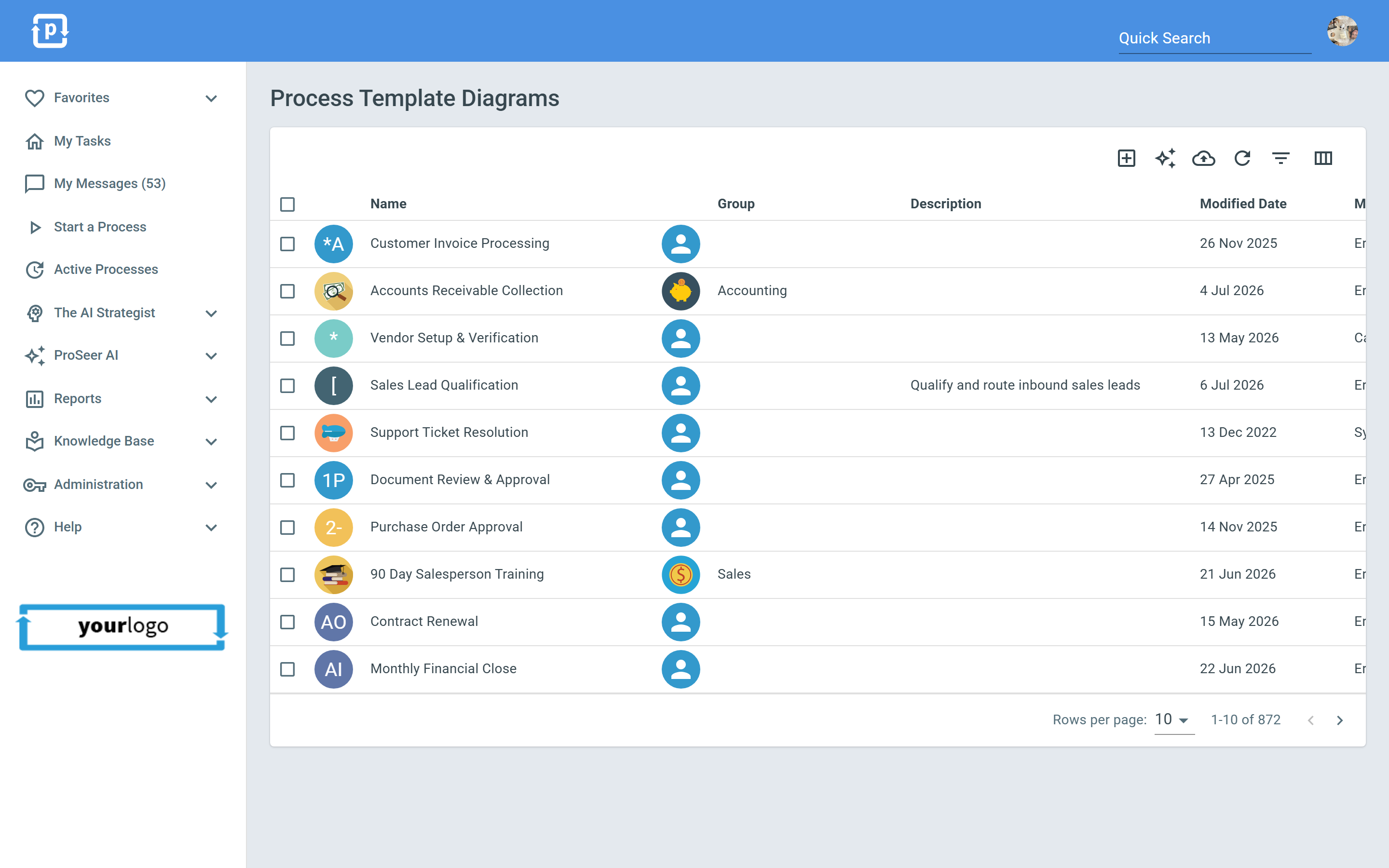Open the Monthly Financial Close template

coord(443,669)
